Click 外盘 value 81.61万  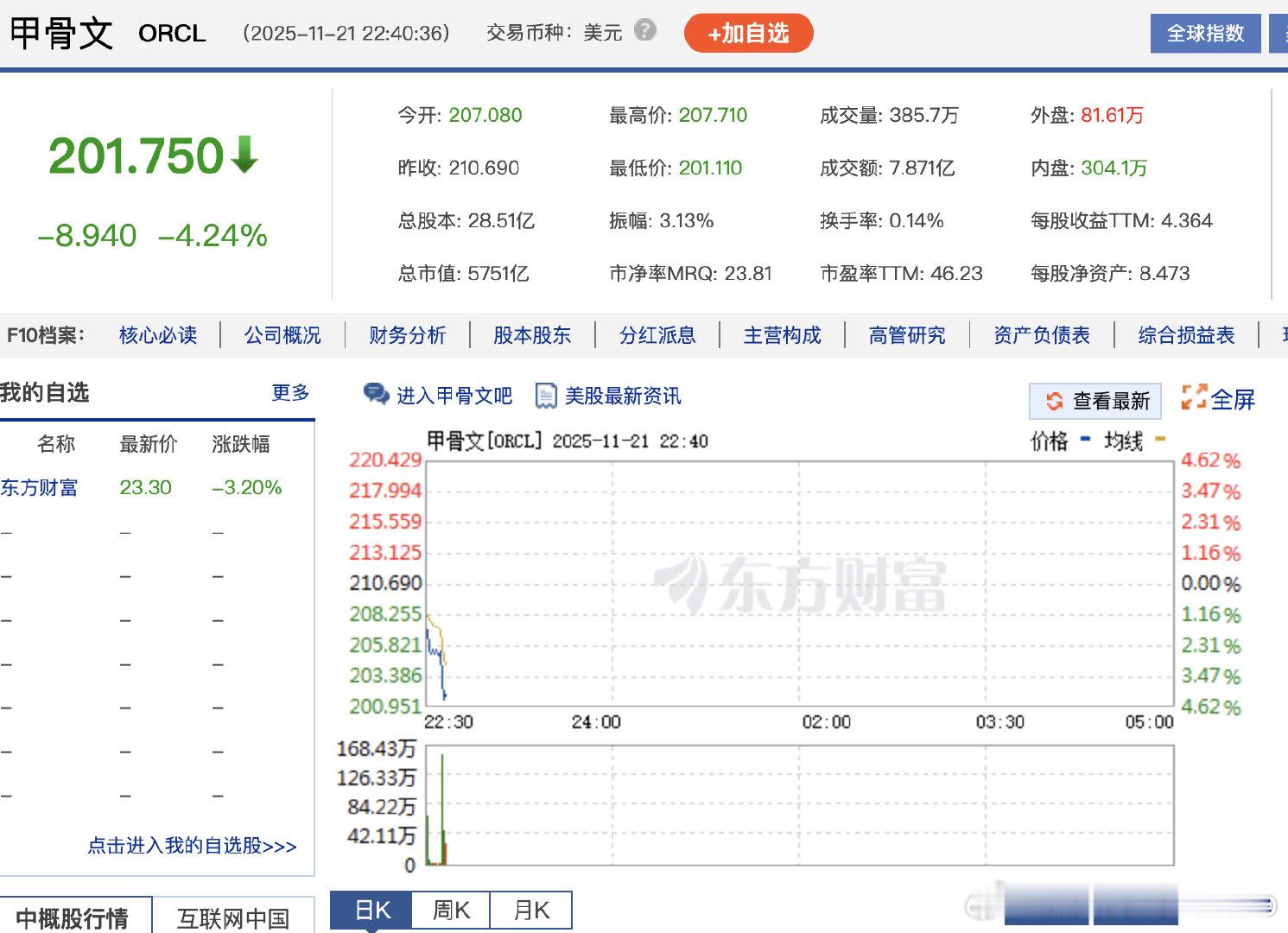coord(1113,115)
